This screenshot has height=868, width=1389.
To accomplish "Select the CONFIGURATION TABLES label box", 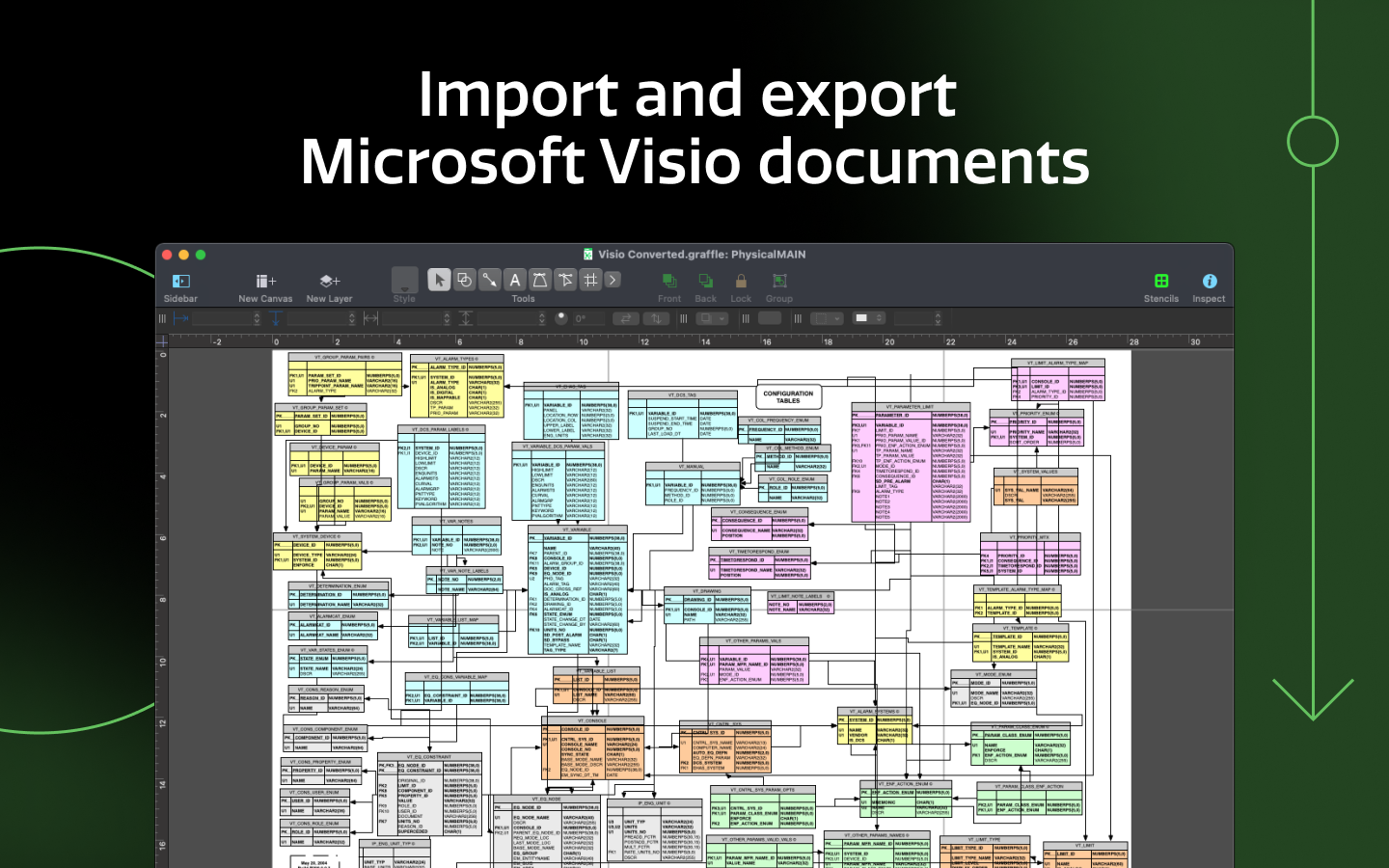I will (788, 396).
